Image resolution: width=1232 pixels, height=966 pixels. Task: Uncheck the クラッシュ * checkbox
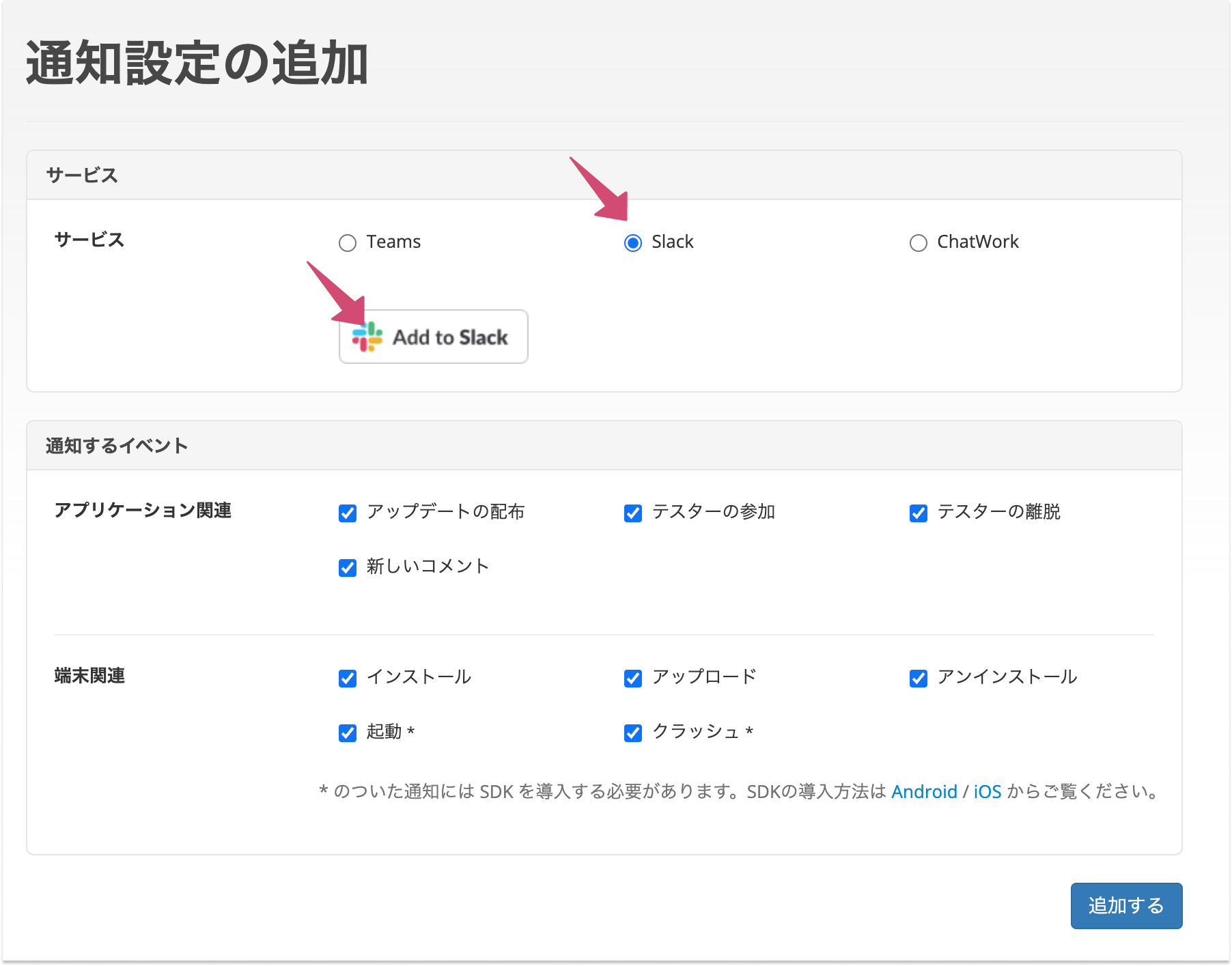[x=632, y=733]
